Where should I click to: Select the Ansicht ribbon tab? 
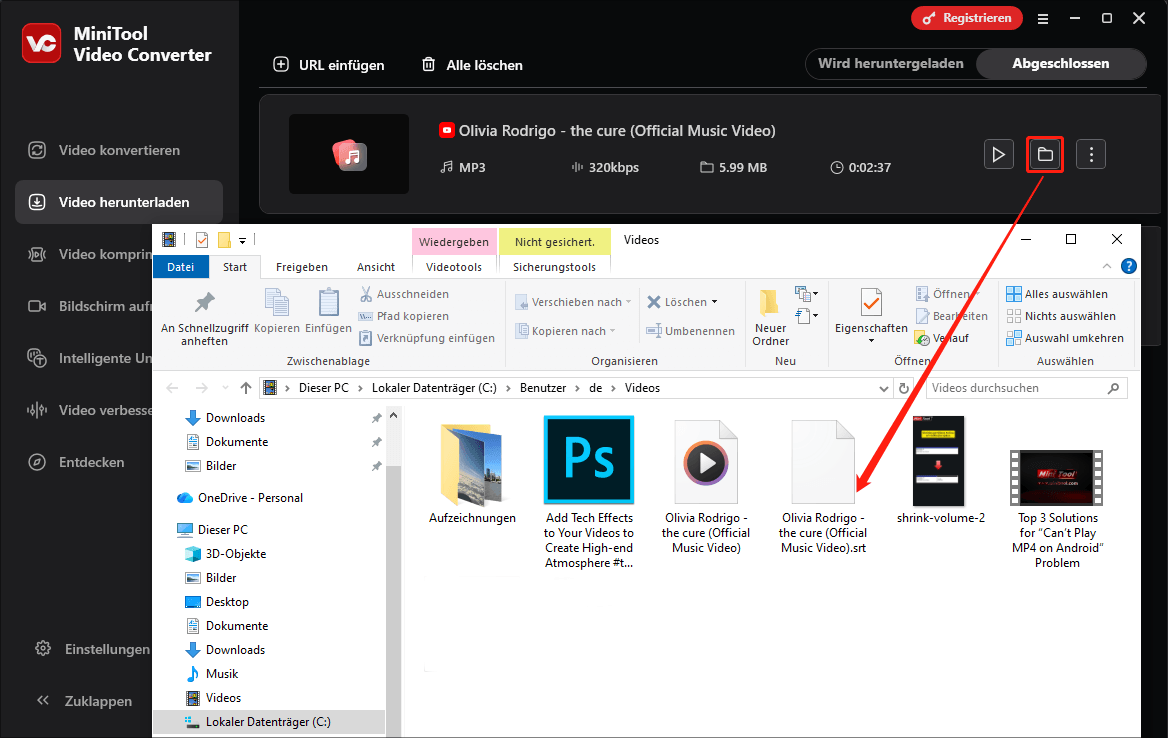[375, 267]
